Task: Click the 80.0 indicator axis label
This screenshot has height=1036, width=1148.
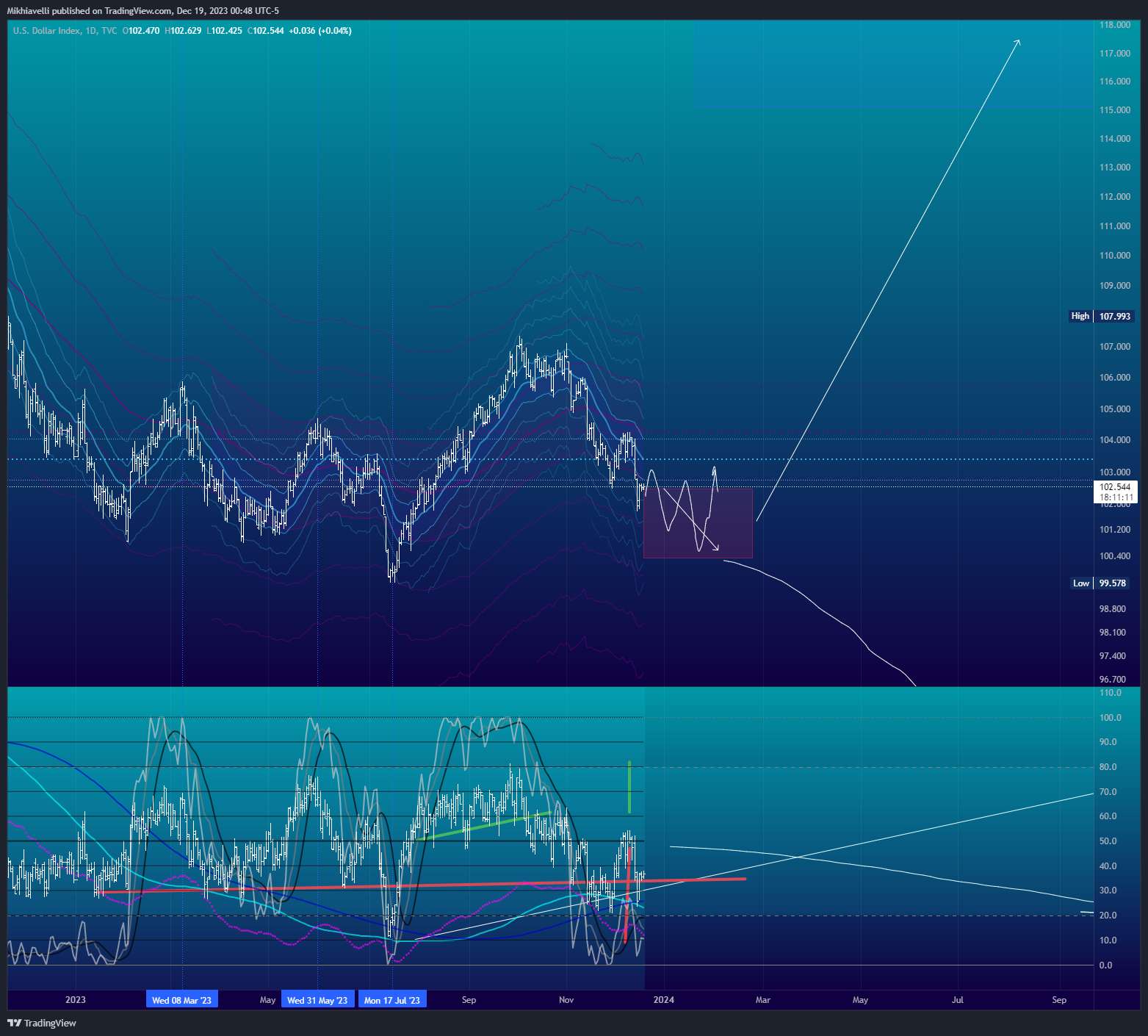Action: pyautogui.click(x=1108, y=767)
